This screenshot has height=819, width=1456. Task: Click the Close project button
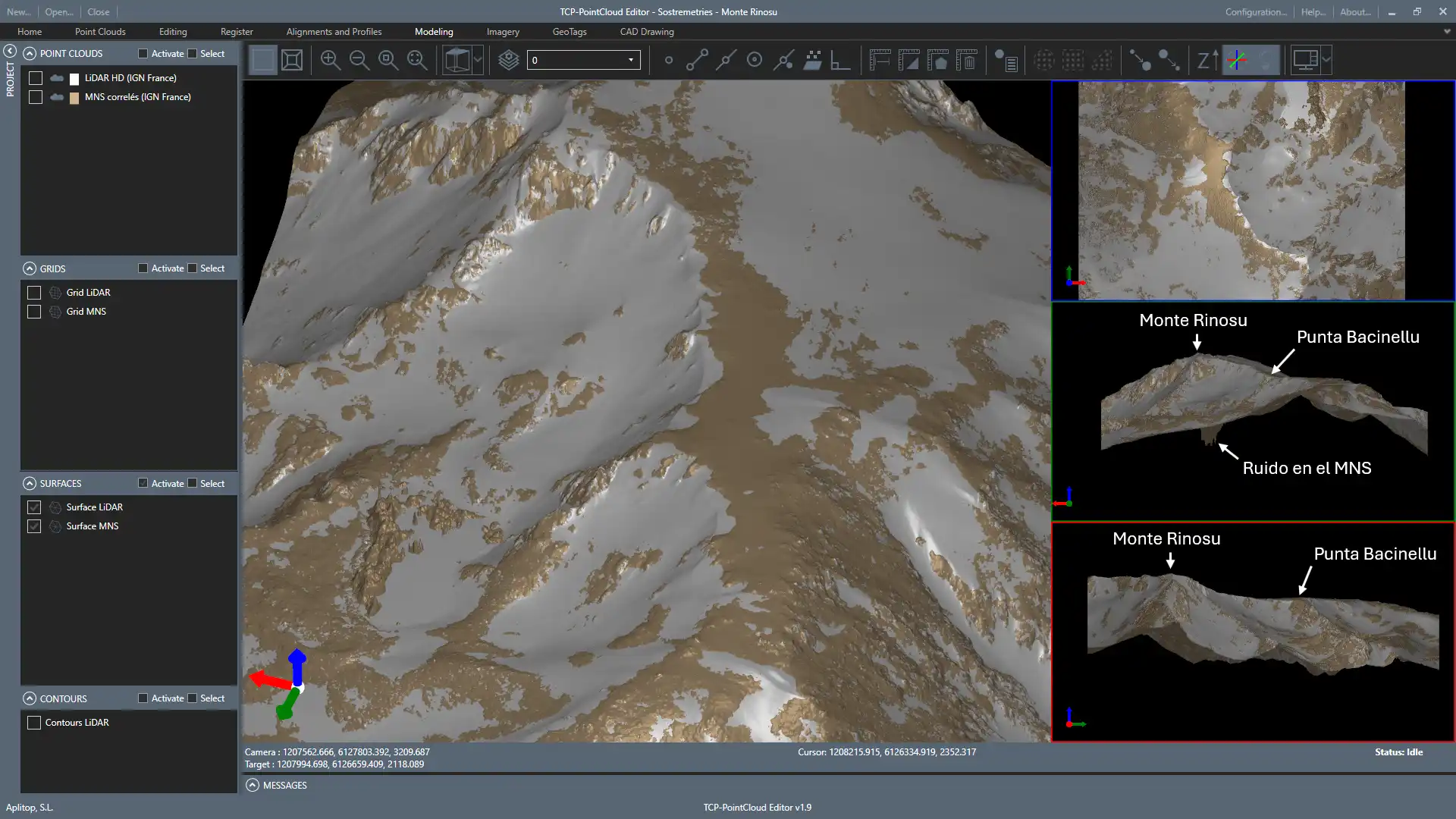pyautogui.click(x=99, y=12)
